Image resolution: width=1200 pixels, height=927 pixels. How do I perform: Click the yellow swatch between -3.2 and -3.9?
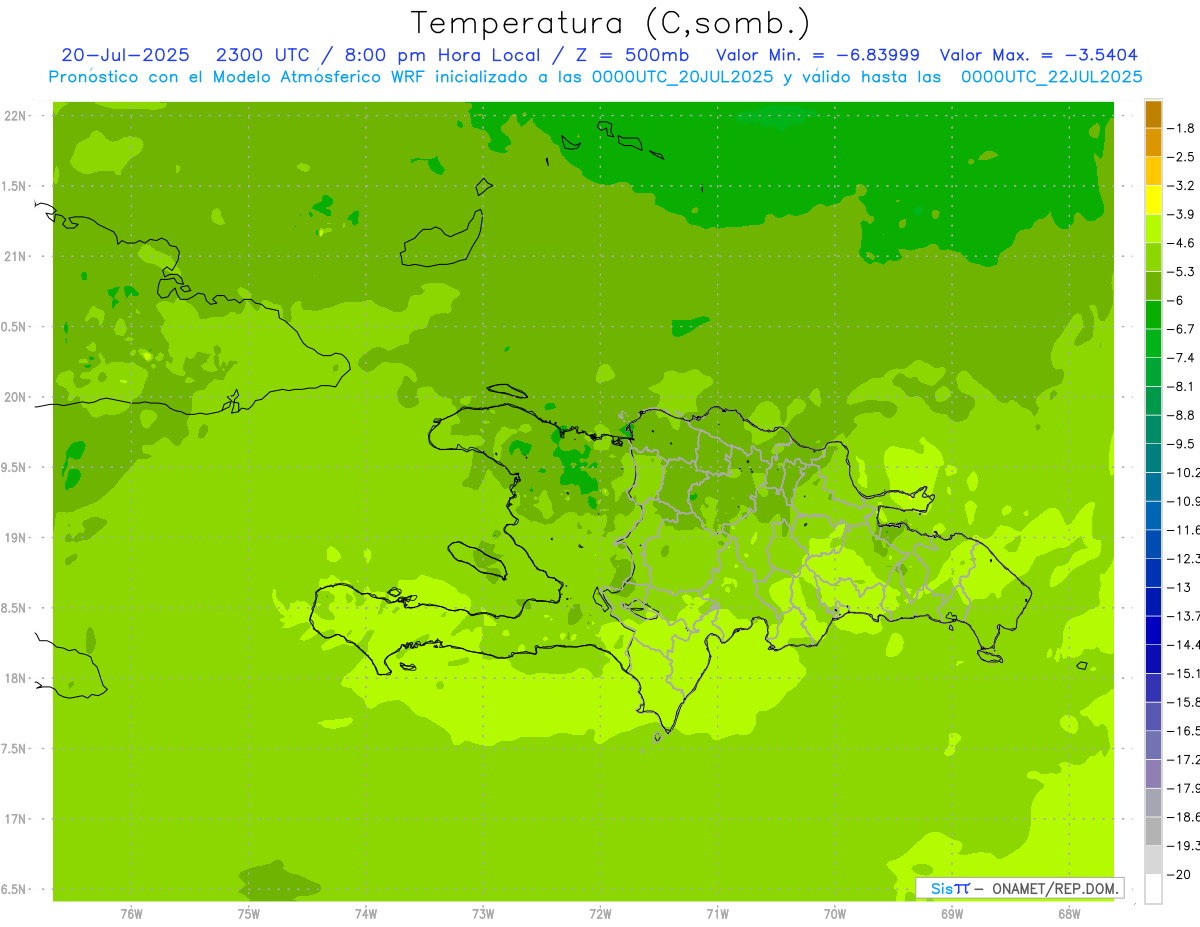tap(1153, 200)
